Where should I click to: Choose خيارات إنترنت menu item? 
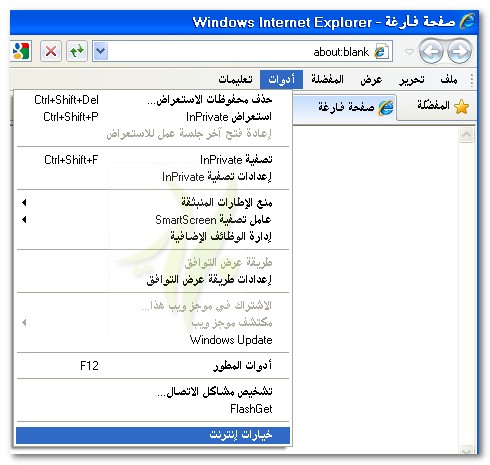(153, 435)
